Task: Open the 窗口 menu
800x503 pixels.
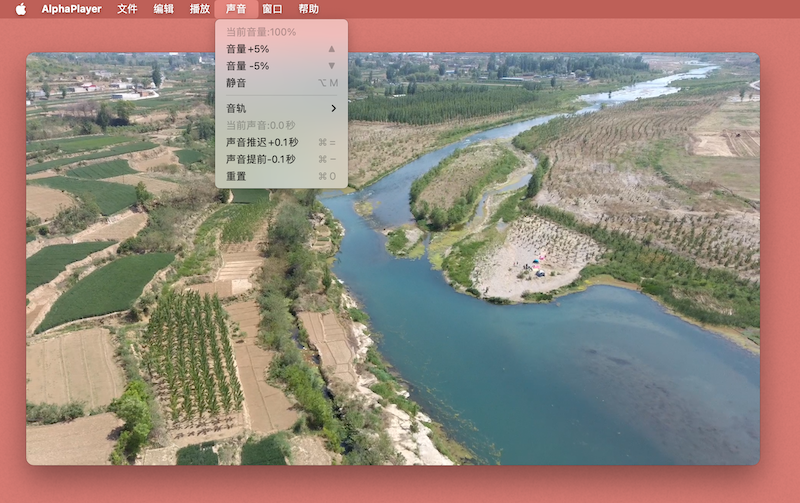Action: [x=272, y=9]
